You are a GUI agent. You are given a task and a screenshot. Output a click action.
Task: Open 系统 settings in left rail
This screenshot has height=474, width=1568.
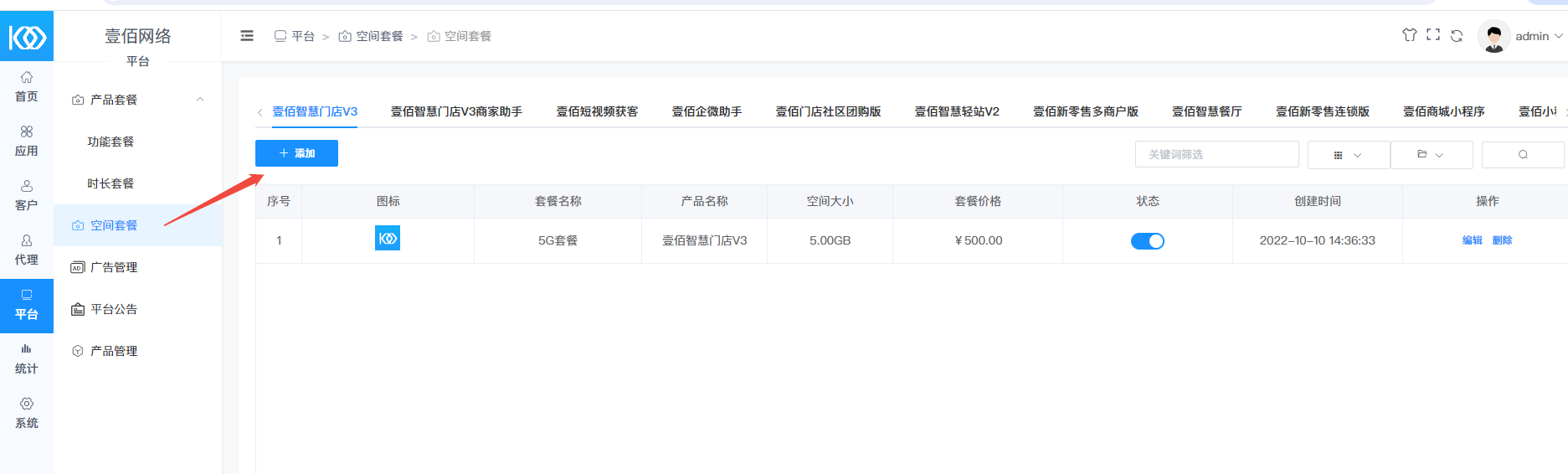pyautogui.click(x=27, y=413)
